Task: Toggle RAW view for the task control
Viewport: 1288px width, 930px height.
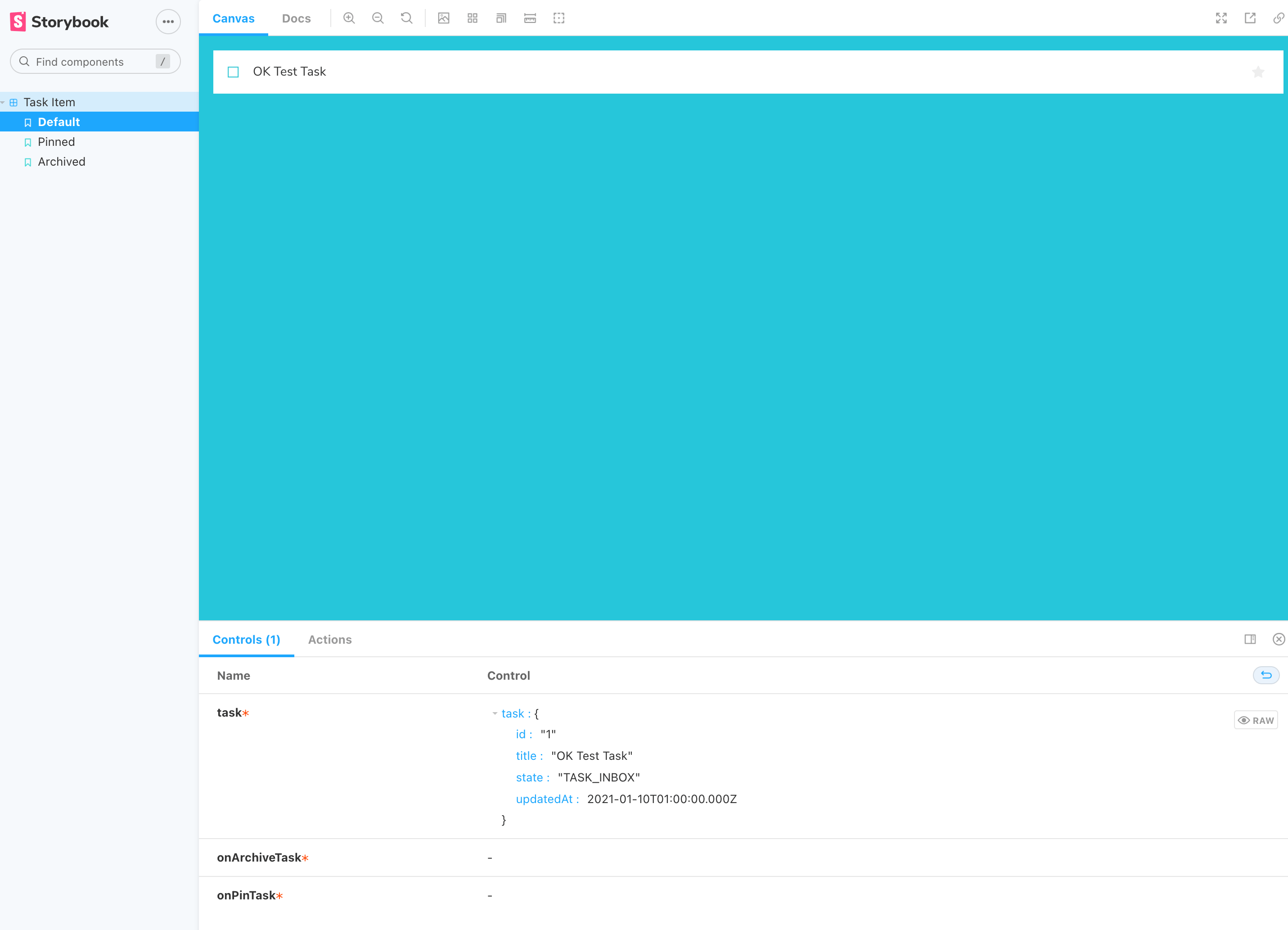Action: pyautogui.click(x=1256, y=720)
